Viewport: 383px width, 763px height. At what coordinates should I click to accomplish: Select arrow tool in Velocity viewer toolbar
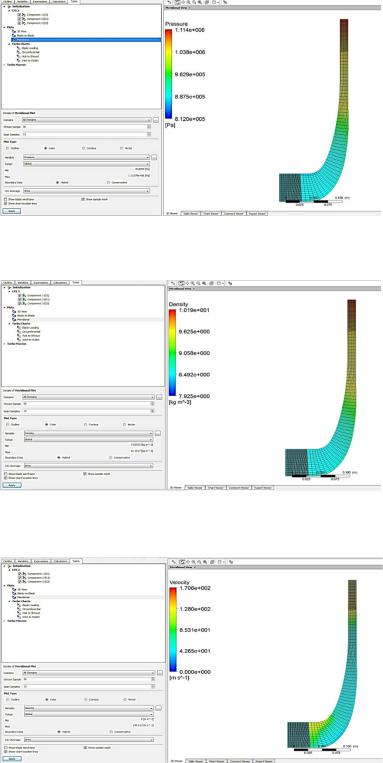coord(175,562)
